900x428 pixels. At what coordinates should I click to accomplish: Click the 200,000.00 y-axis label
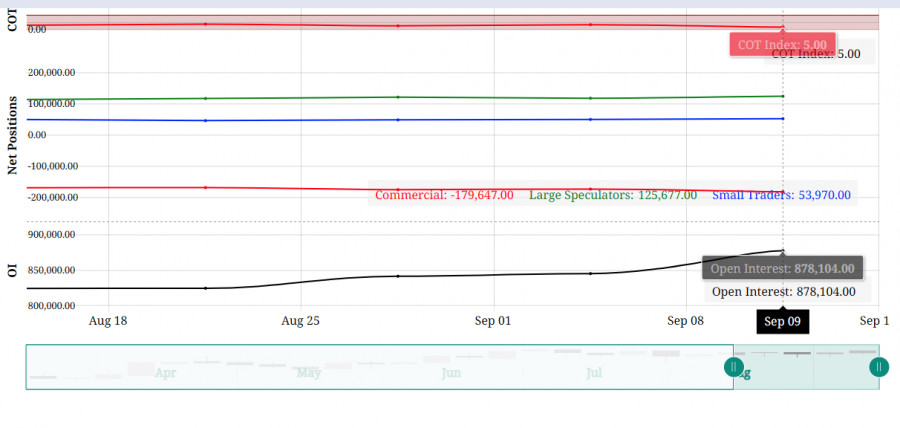coord(52,73)
